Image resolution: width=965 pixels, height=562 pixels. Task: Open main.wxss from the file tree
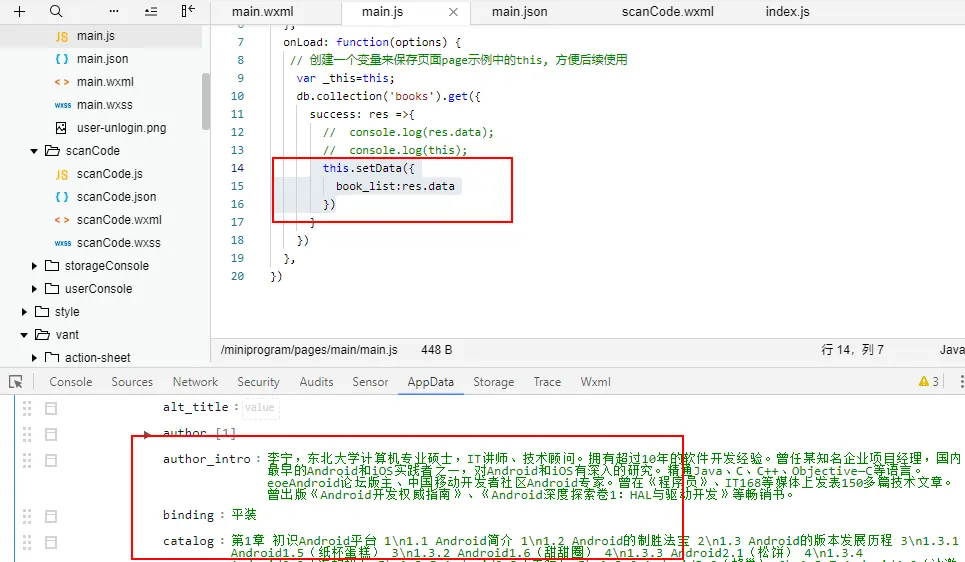click(x=105, y=105)
